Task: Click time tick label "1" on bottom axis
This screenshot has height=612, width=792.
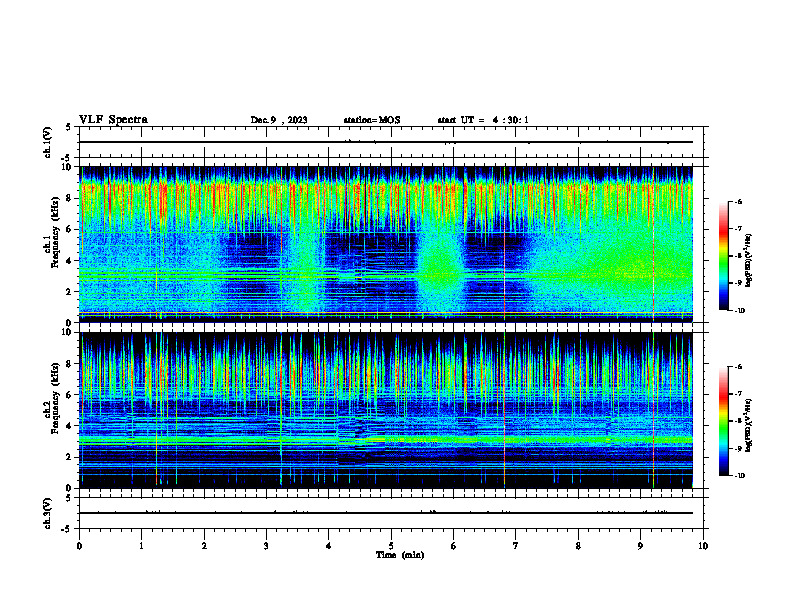Action: 141,545
